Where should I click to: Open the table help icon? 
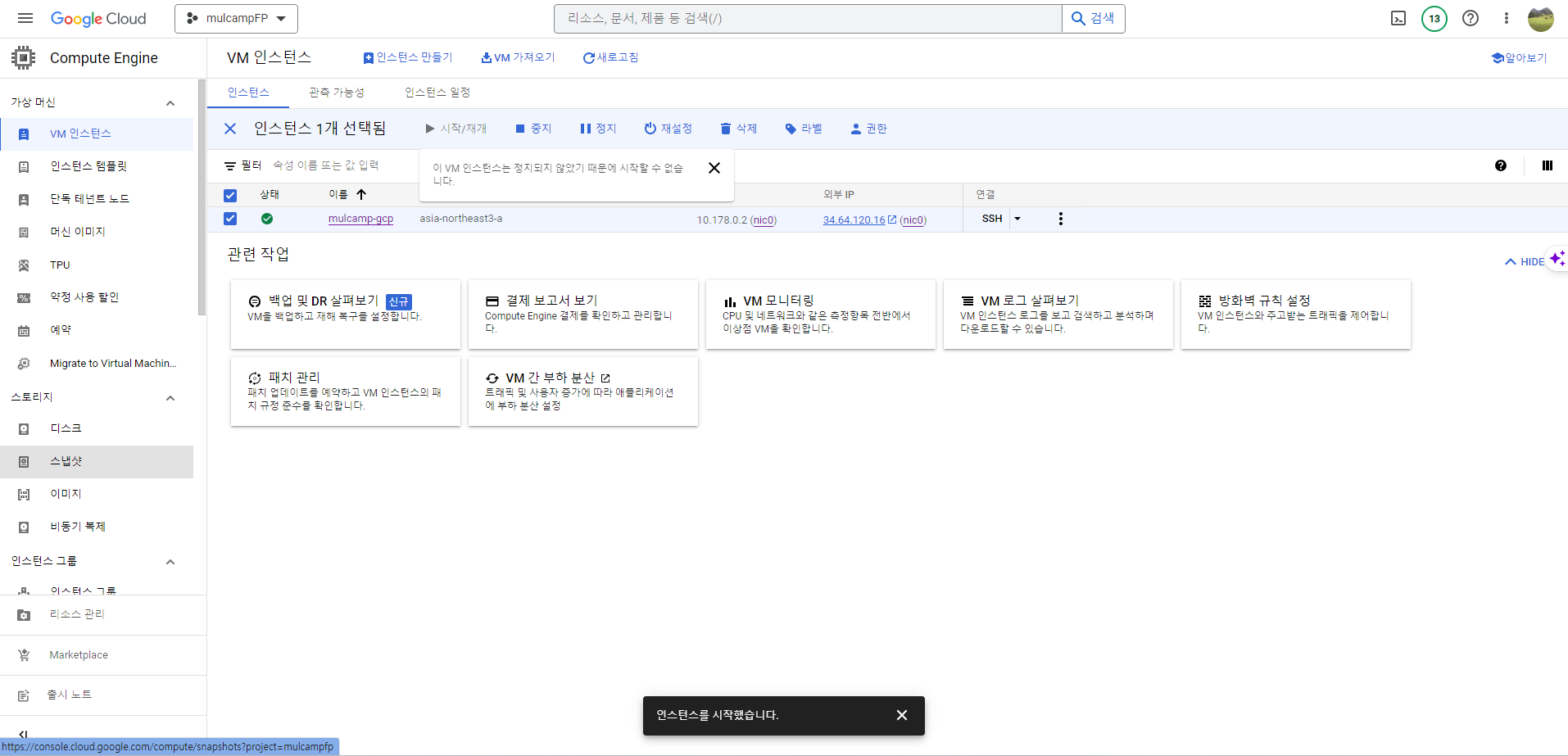coord(1501,165)
